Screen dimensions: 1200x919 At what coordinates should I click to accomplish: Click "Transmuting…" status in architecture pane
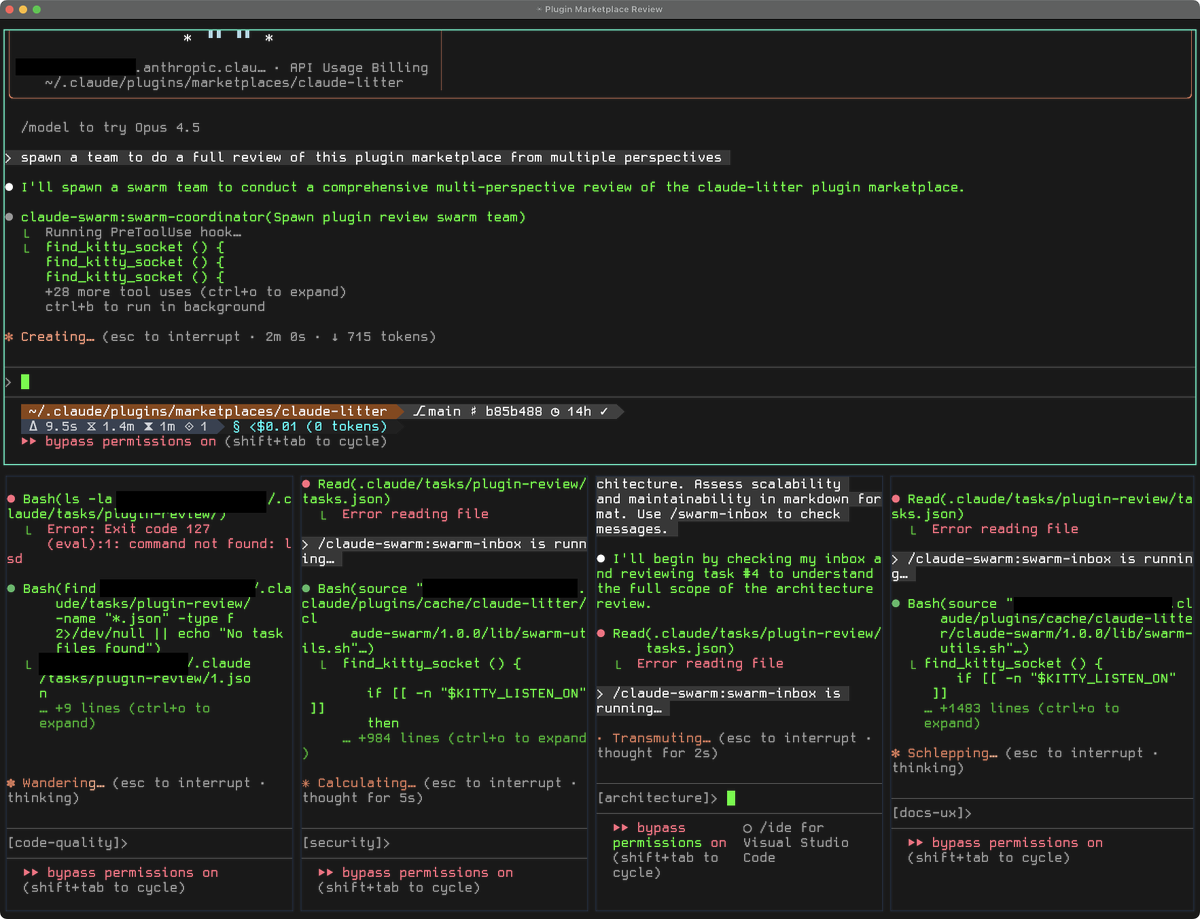coord(661,738)
